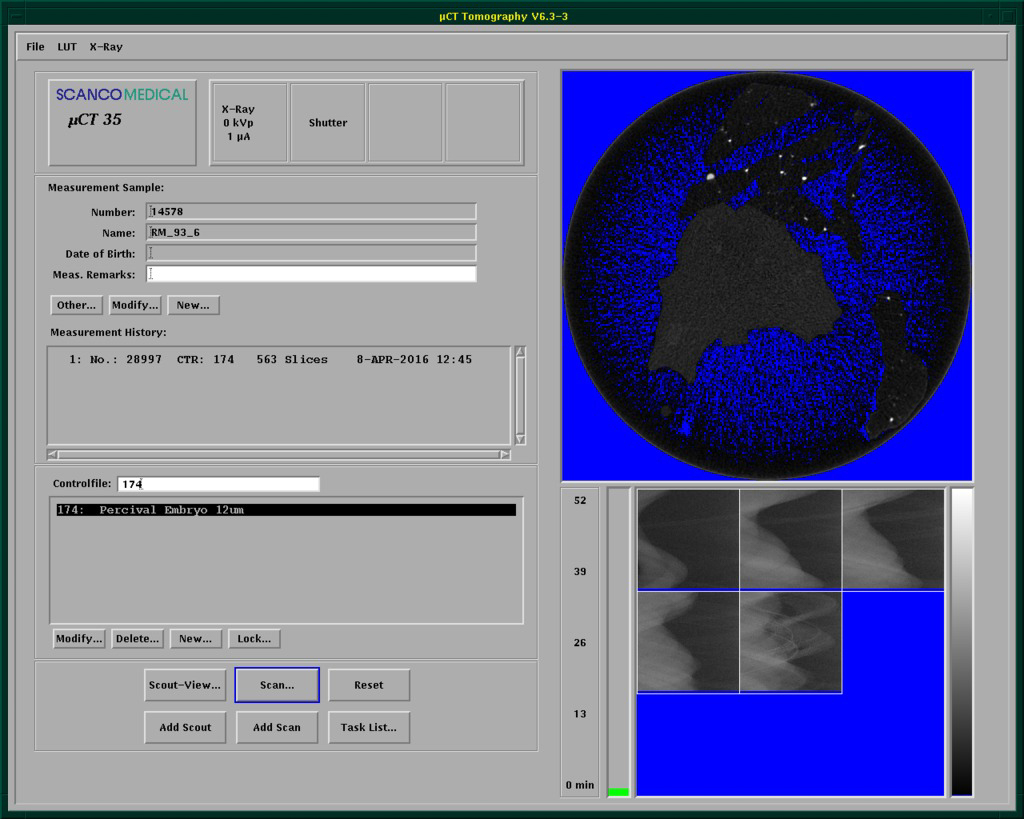Viewport: 1024px width, 819px height.
Task: Click the grayscale LUT gradient bar
Action: coord(961,641)
